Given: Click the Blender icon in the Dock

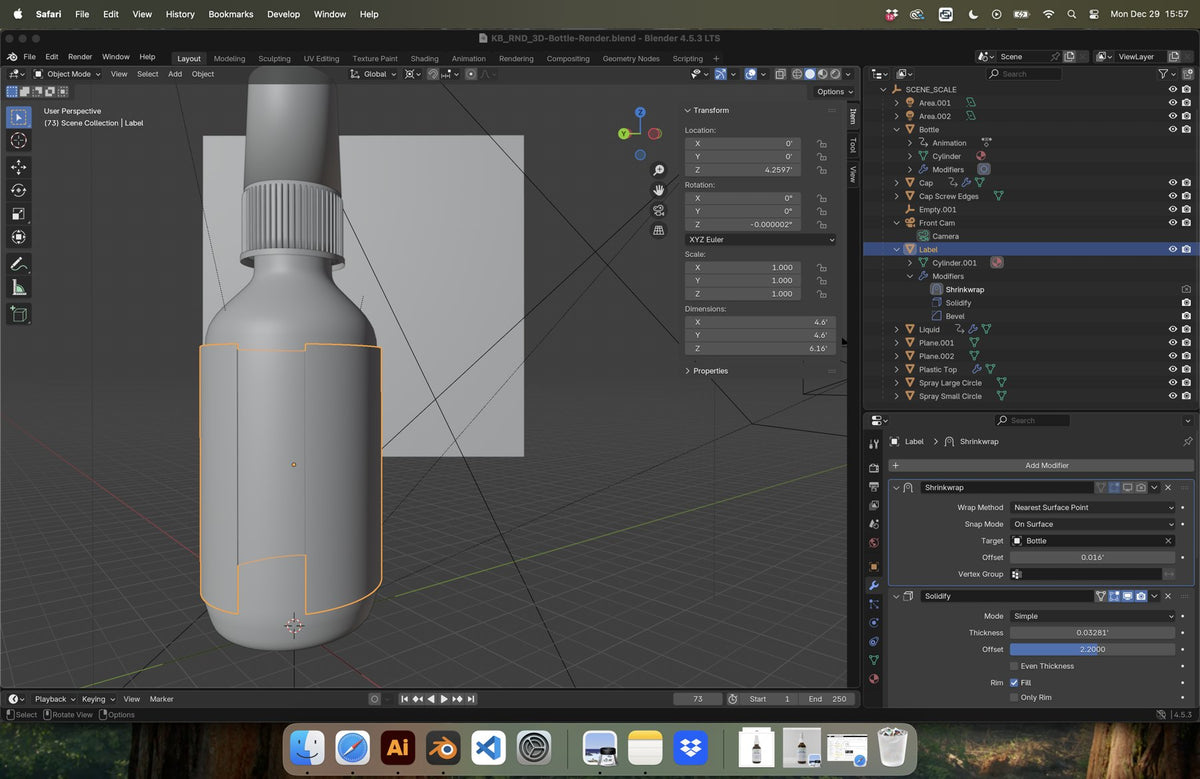Looking at the screenshot, I should pyautogui.click(x=442, y=747).
